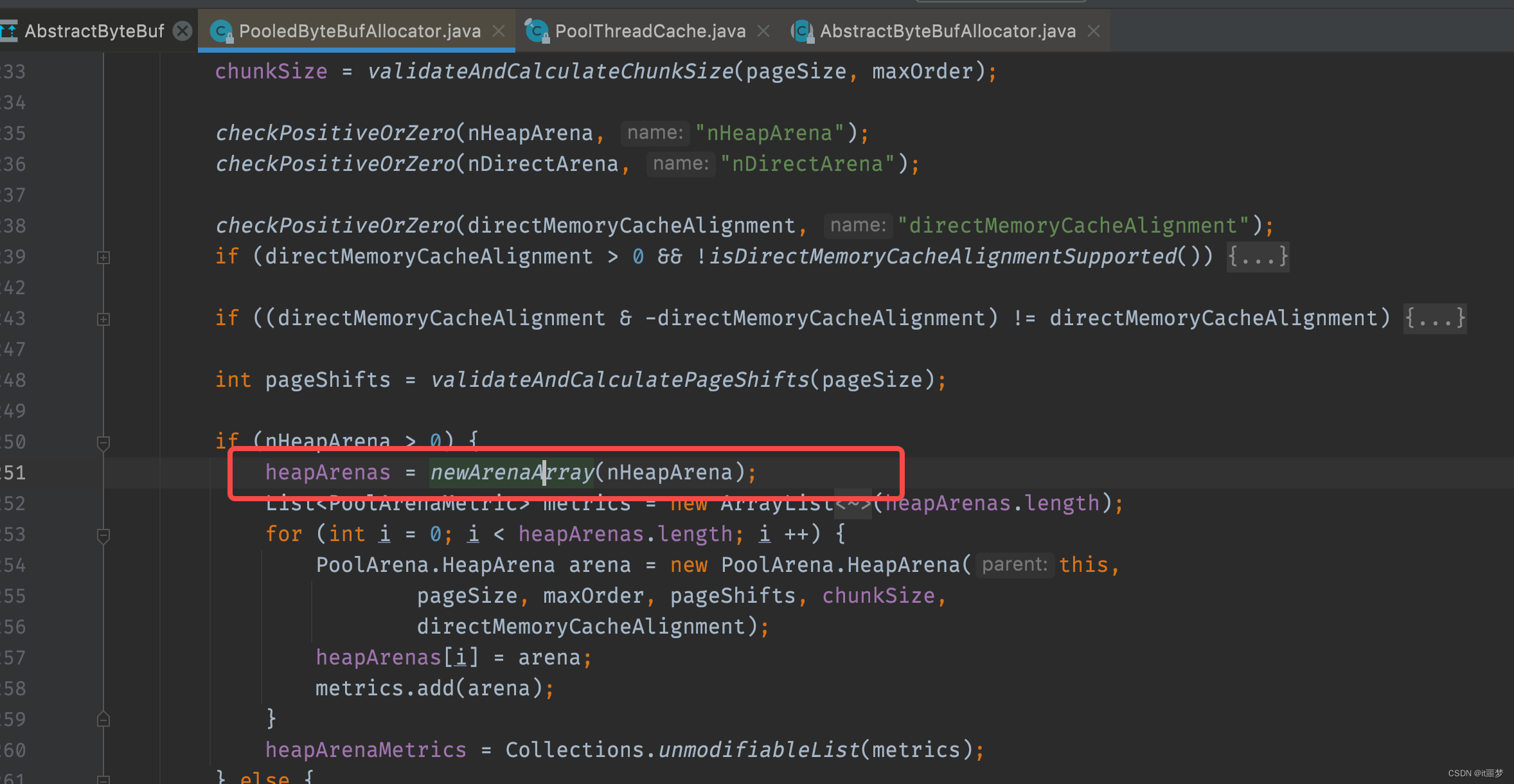Click checkPositiveOrZero on the nHeapArena line
Image resolution: width=1514 pixels, height=784 pixels.
[335, 133]
